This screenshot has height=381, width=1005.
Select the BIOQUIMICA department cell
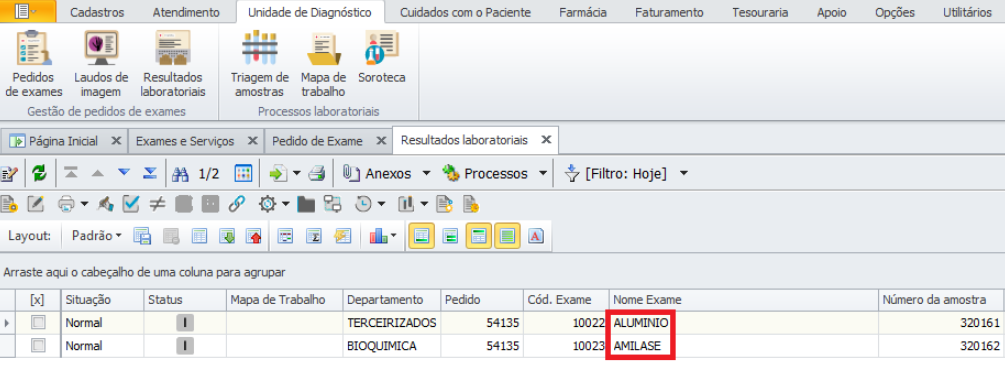392,346
